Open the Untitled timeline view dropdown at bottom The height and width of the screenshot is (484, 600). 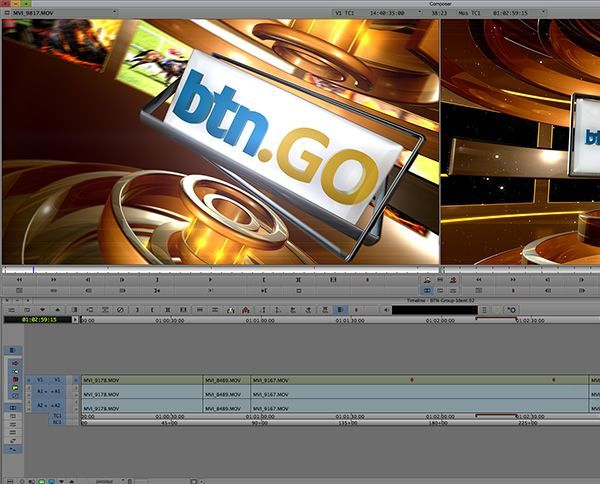click(x=109, y=481)
